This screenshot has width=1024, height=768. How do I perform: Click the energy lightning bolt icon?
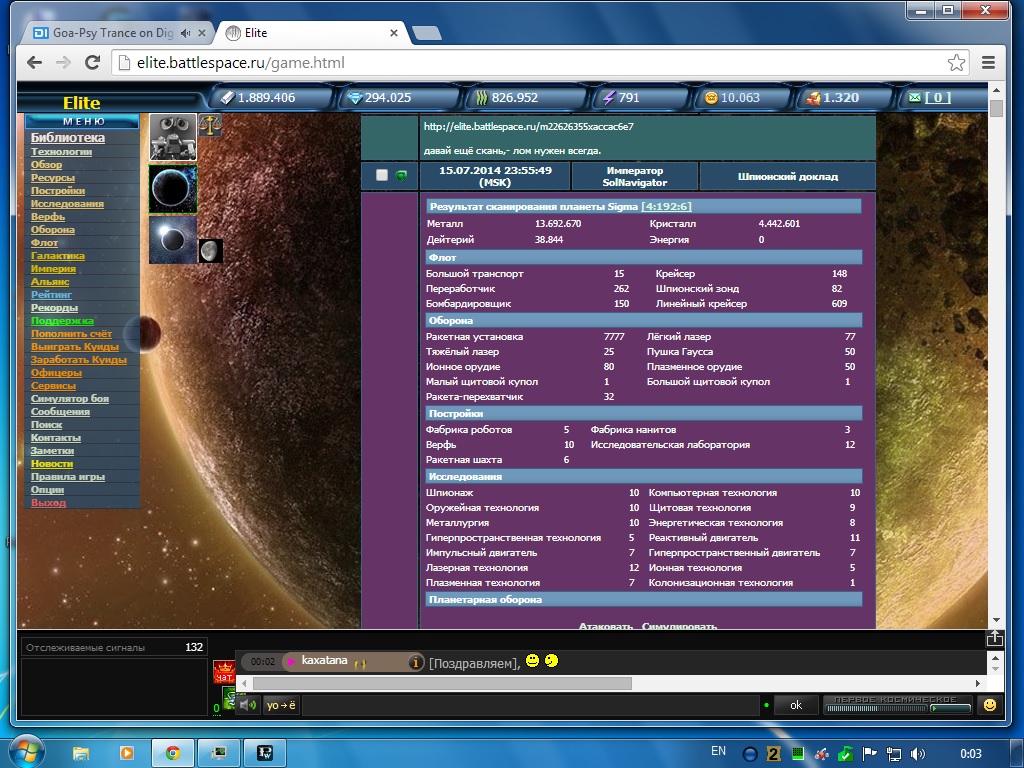[x=609, y=98]
